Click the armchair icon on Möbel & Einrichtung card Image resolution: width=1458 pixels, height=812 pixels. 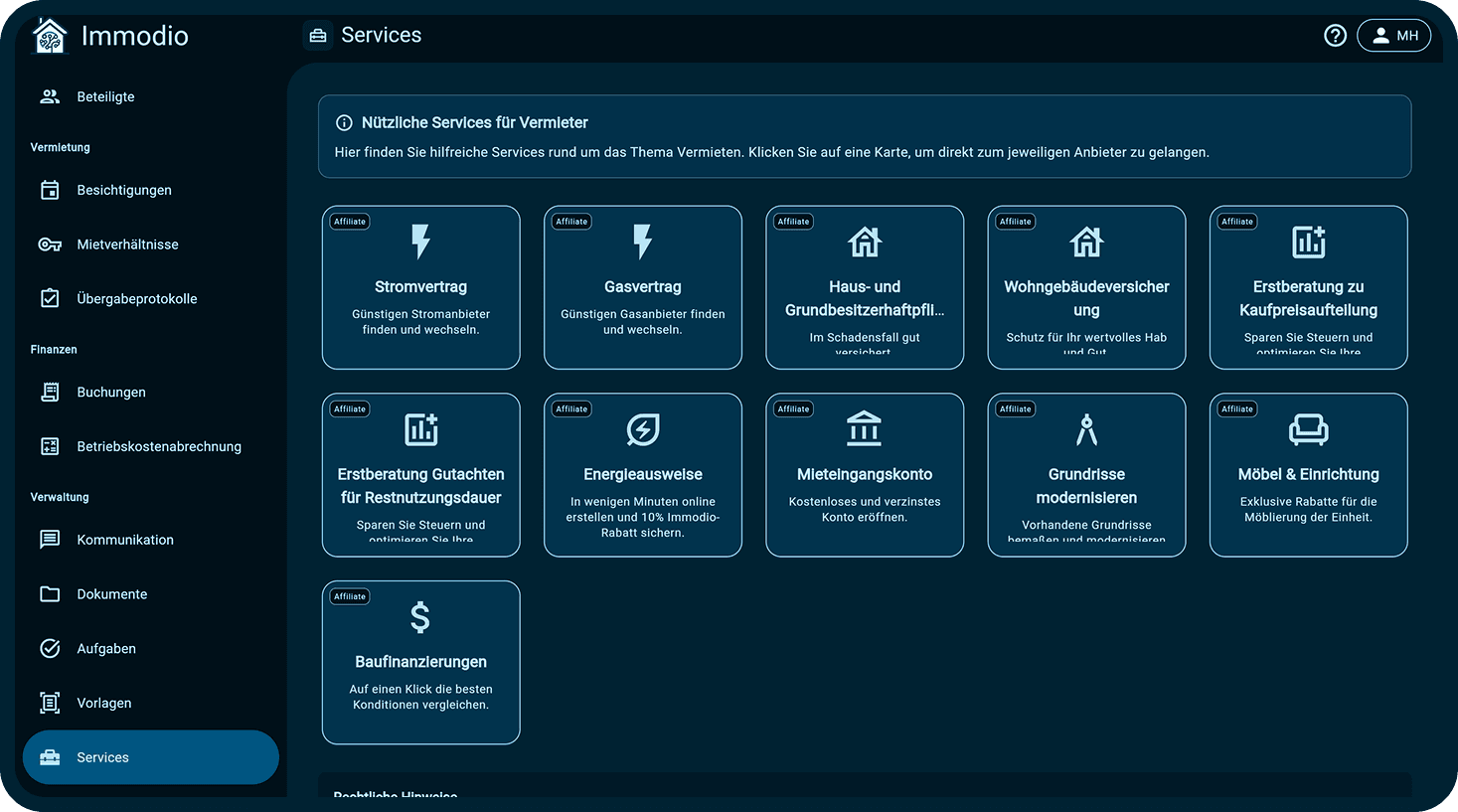(1309, 429)
